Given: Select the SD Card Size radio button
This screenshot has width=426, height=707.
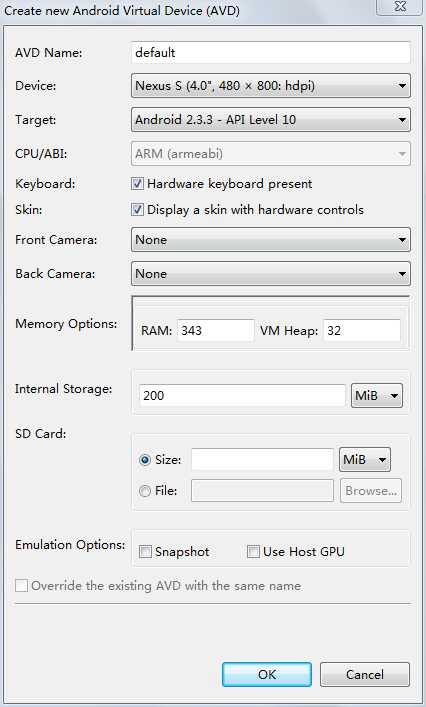Looking at the screenshot, I should click(145, 460).
